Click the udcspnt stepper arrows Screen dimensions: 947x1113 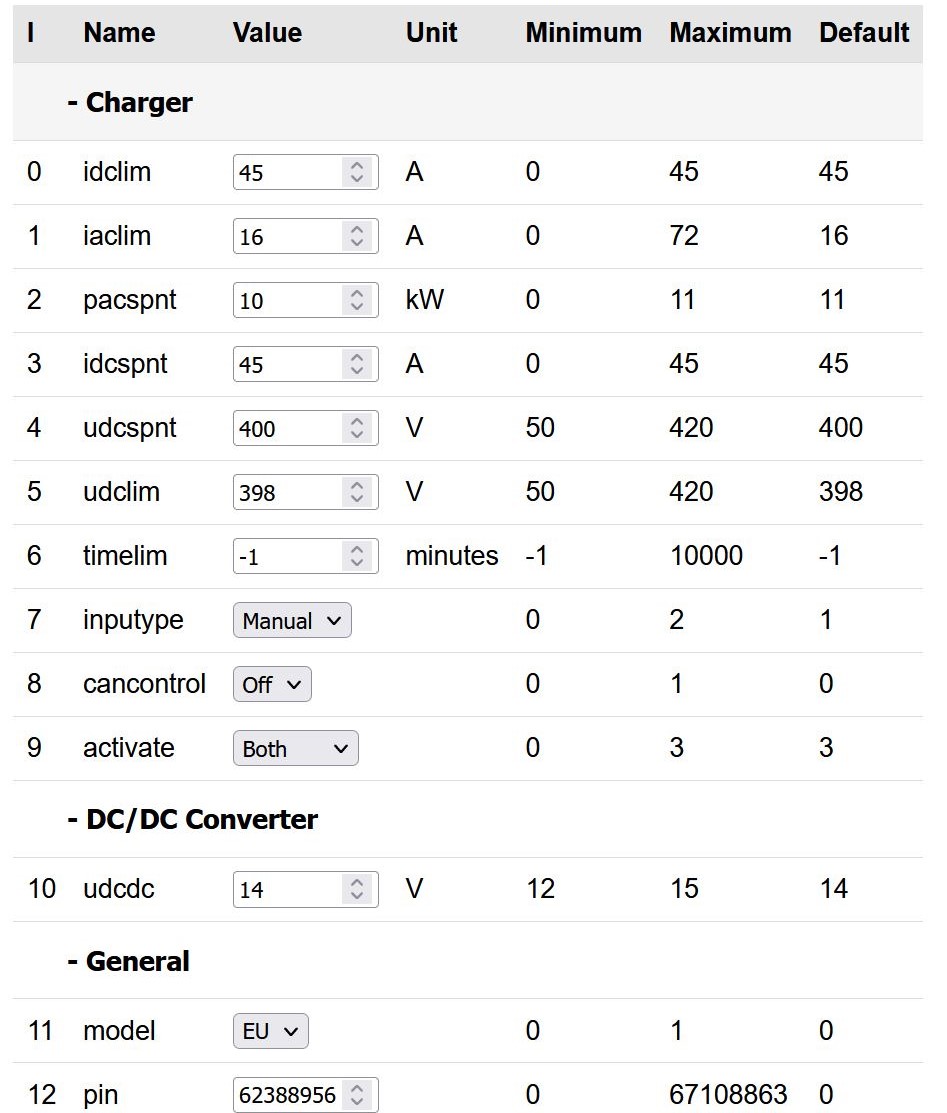[x=356, y=428]
